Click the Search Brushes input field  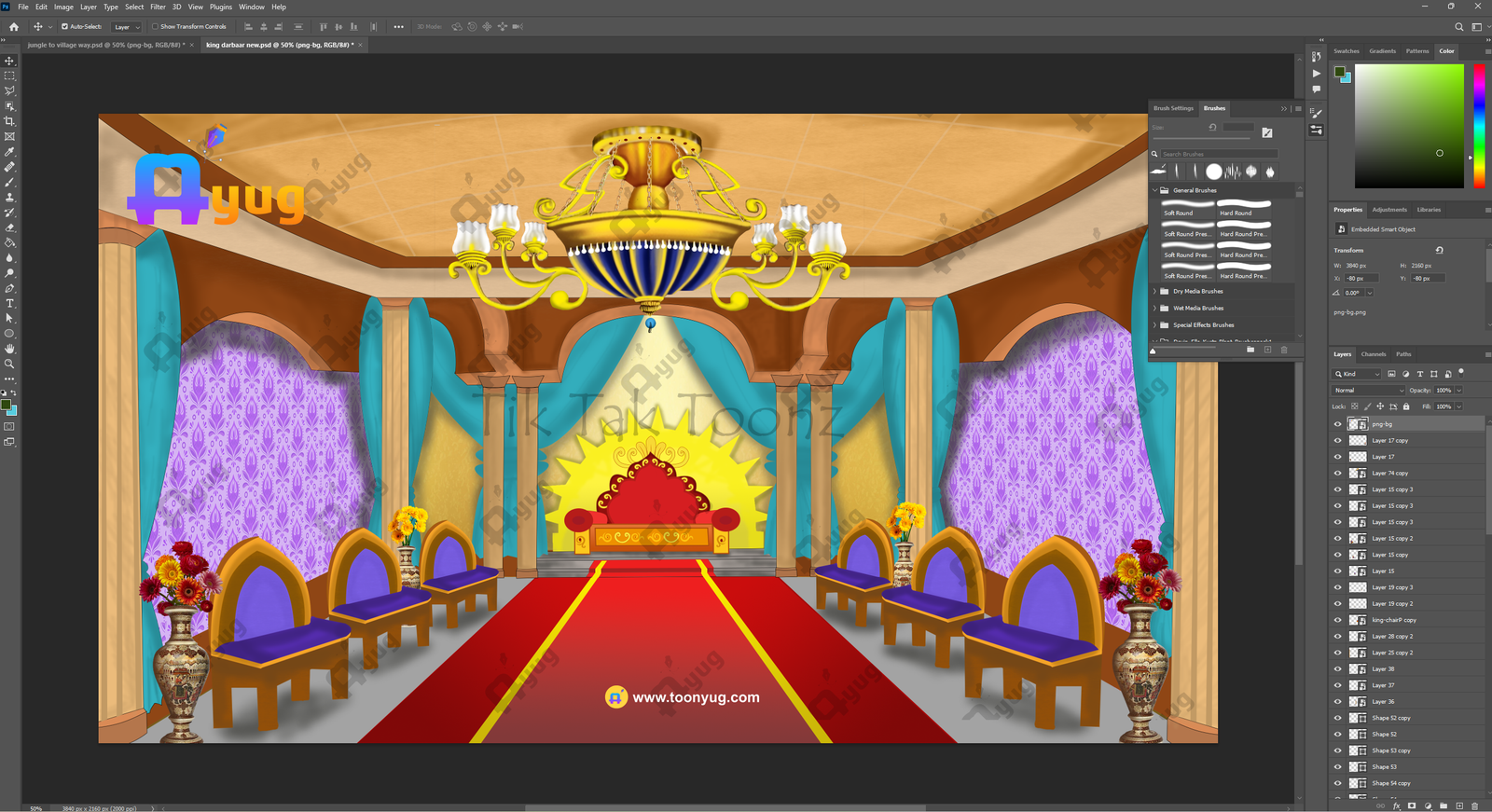[x=1218, y=154]
